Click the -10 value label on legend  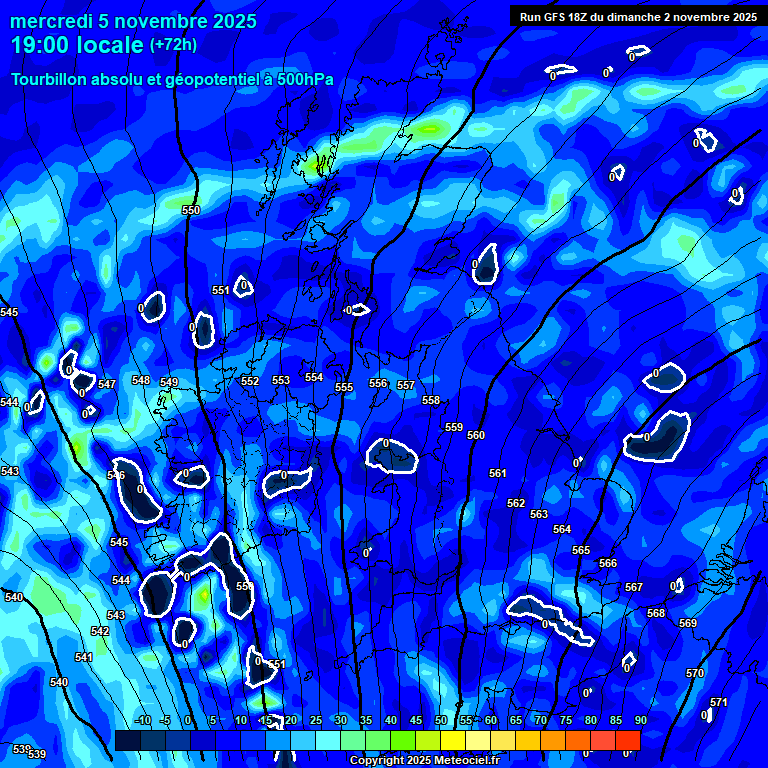142,720
